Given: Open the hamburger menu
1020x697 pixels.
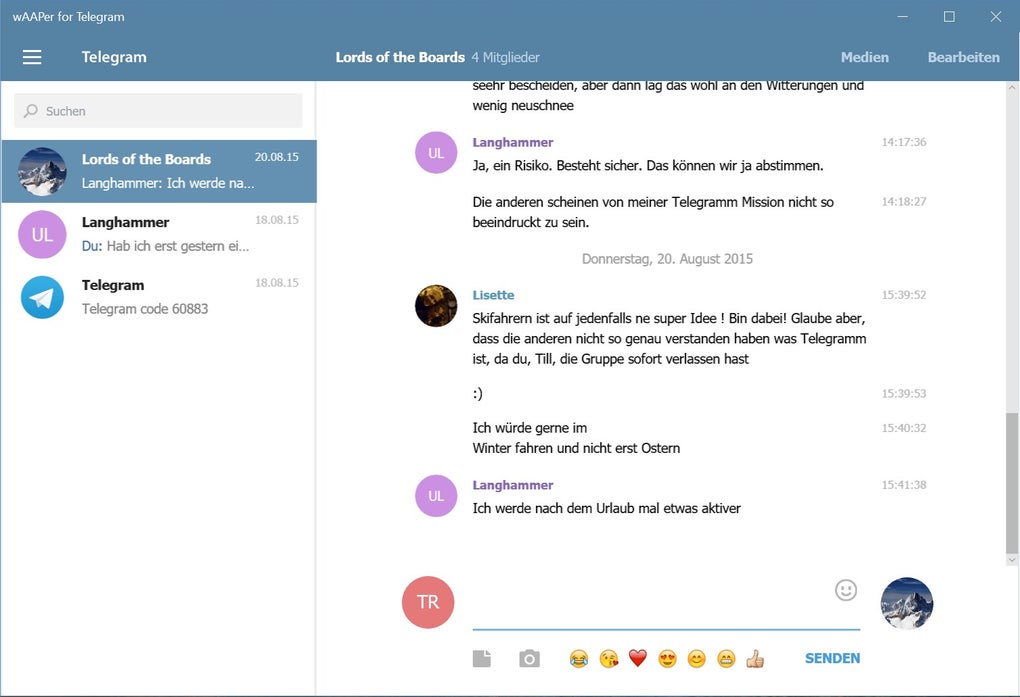Looking at the screenshot, I should [32, 57].
